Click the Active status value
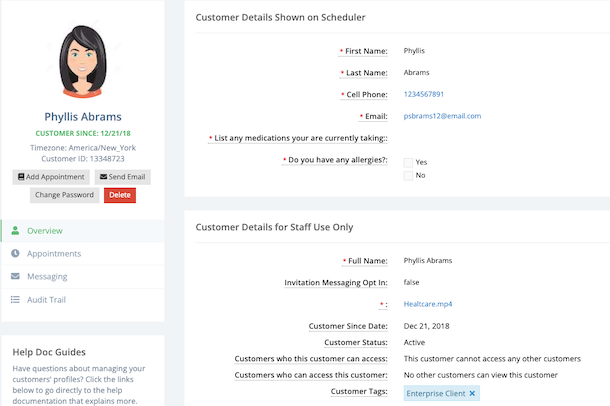The image size is (610, 406). [x=414, y=343]
